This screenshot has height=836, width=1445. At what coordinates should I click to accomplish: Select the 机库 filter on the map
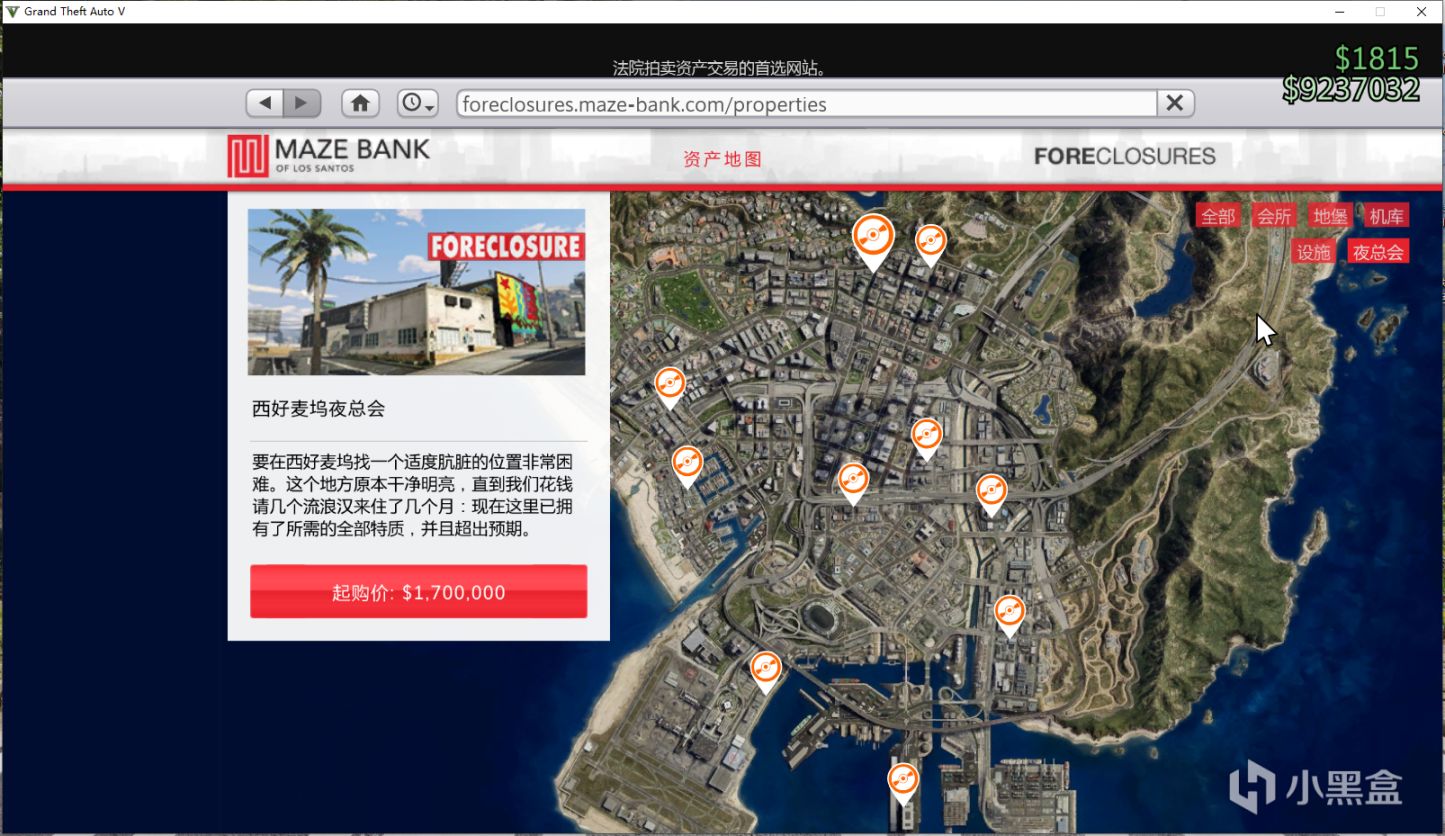pyautogui.click(x=1387, y=216)
